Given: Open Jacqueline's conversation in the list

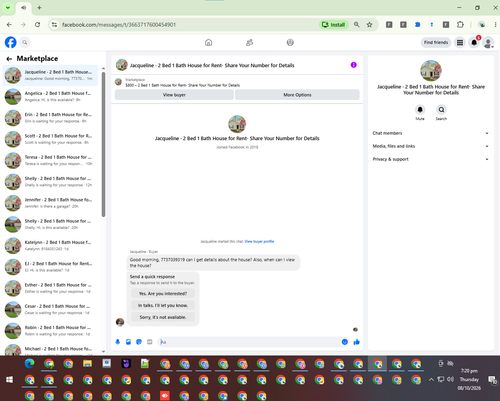Looking at the screenshot, I should 50,75.
